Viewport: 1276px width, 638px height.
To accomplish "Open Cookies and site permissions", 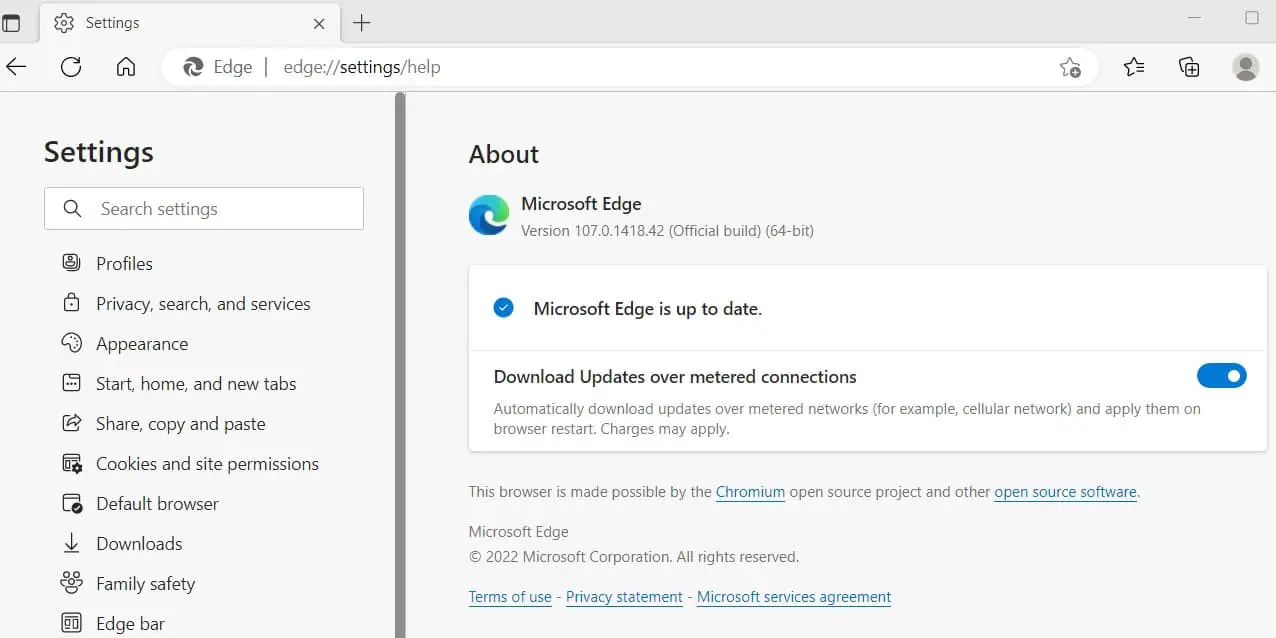I will (x=207, y=464).
